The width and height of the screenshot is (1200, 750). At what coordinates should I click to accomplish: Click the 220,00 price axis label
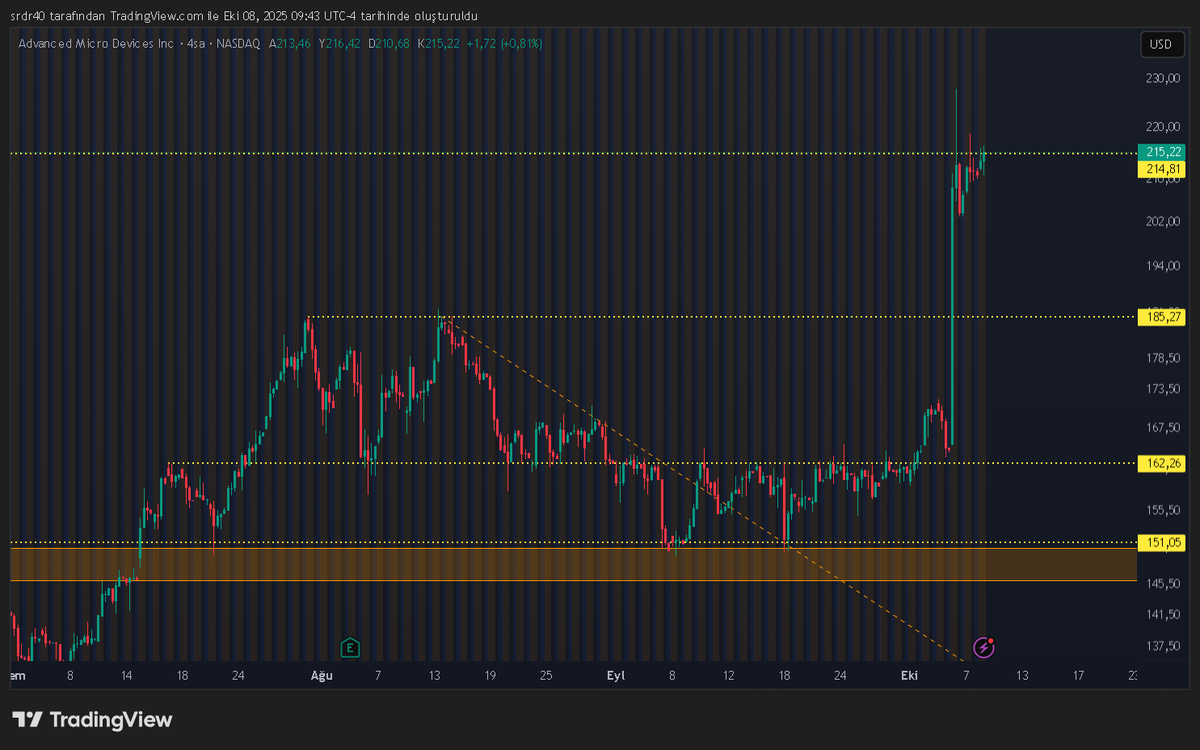[x=1163, y=127]
